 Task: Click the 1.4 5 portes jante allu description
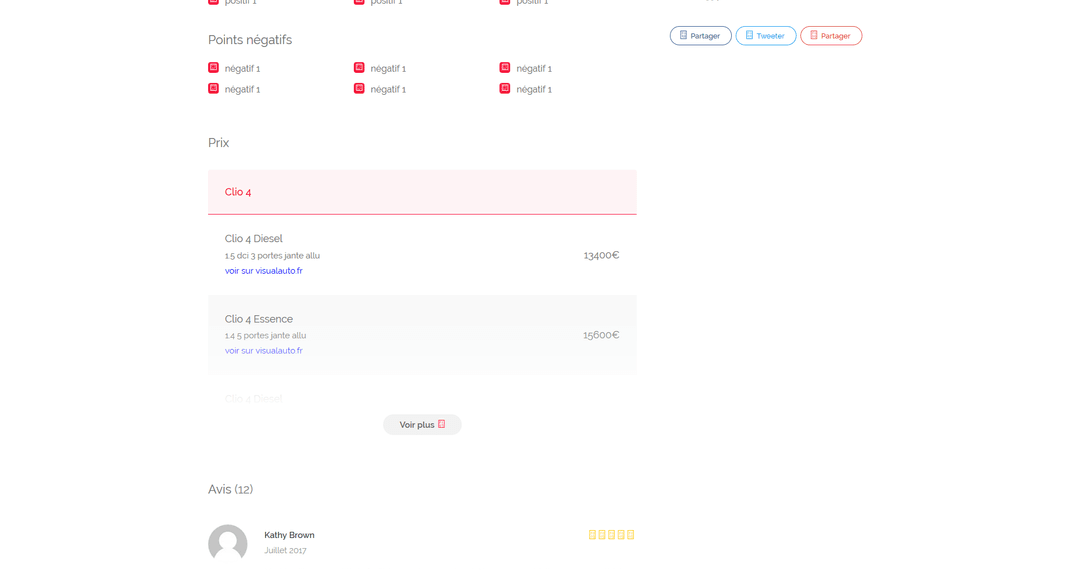tap(265, 336)
